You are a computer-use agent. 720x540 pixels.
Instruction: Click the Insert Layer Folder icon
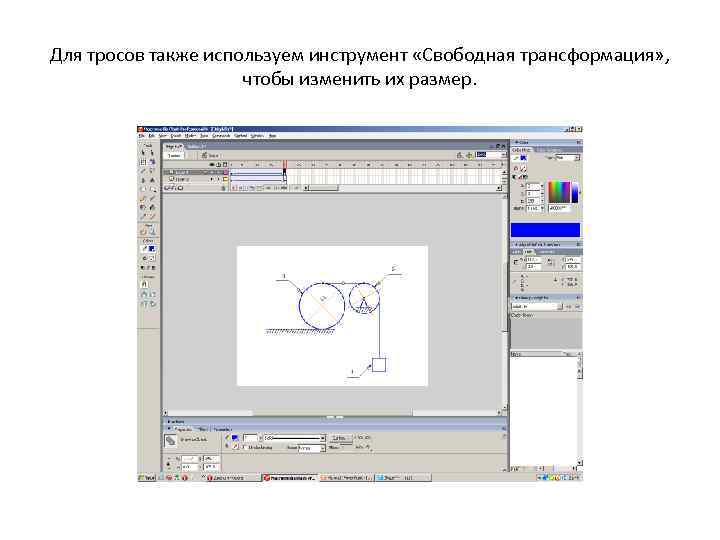180,188
